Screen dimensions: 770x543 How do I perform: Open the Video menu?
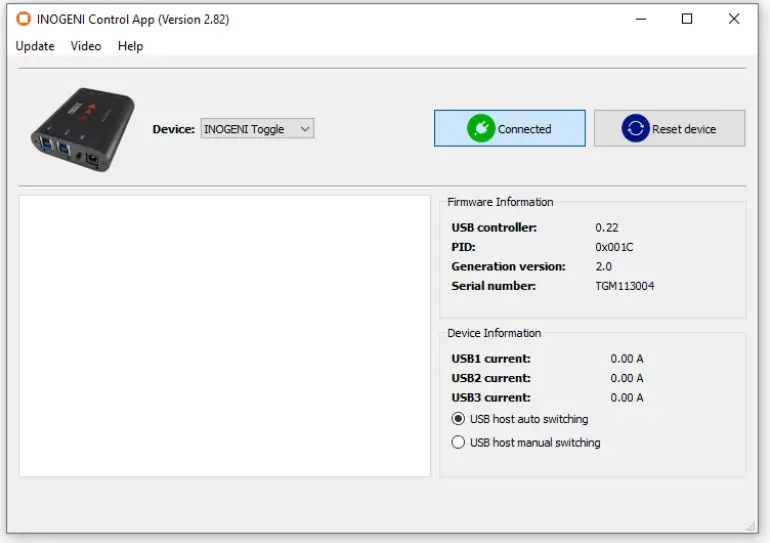click(86, 46)
